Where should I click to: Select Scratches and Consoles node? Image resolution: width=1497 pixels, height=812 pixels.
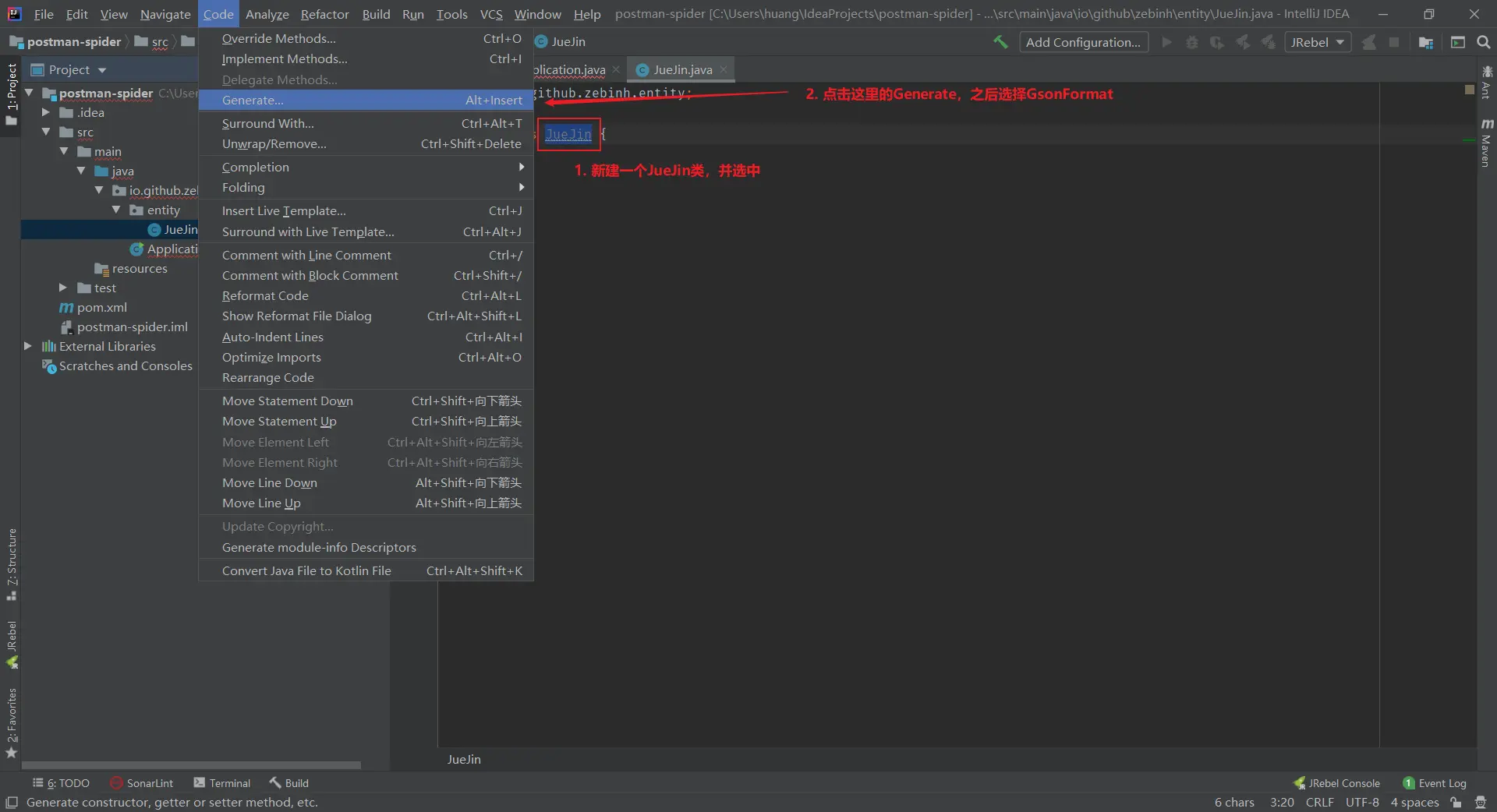point(125,365)
